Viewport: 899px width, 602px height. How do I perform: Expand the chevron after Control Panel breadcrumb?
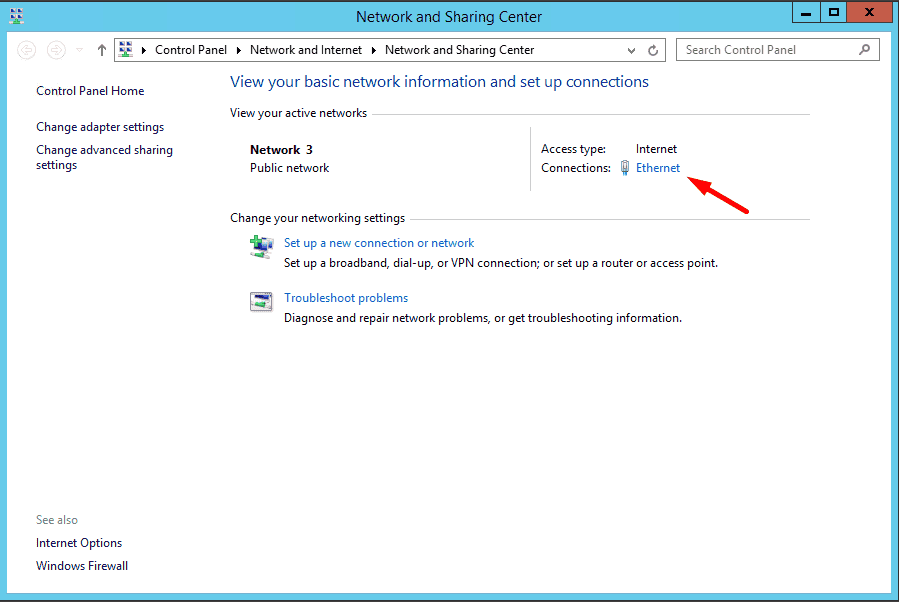coord(239,50)
